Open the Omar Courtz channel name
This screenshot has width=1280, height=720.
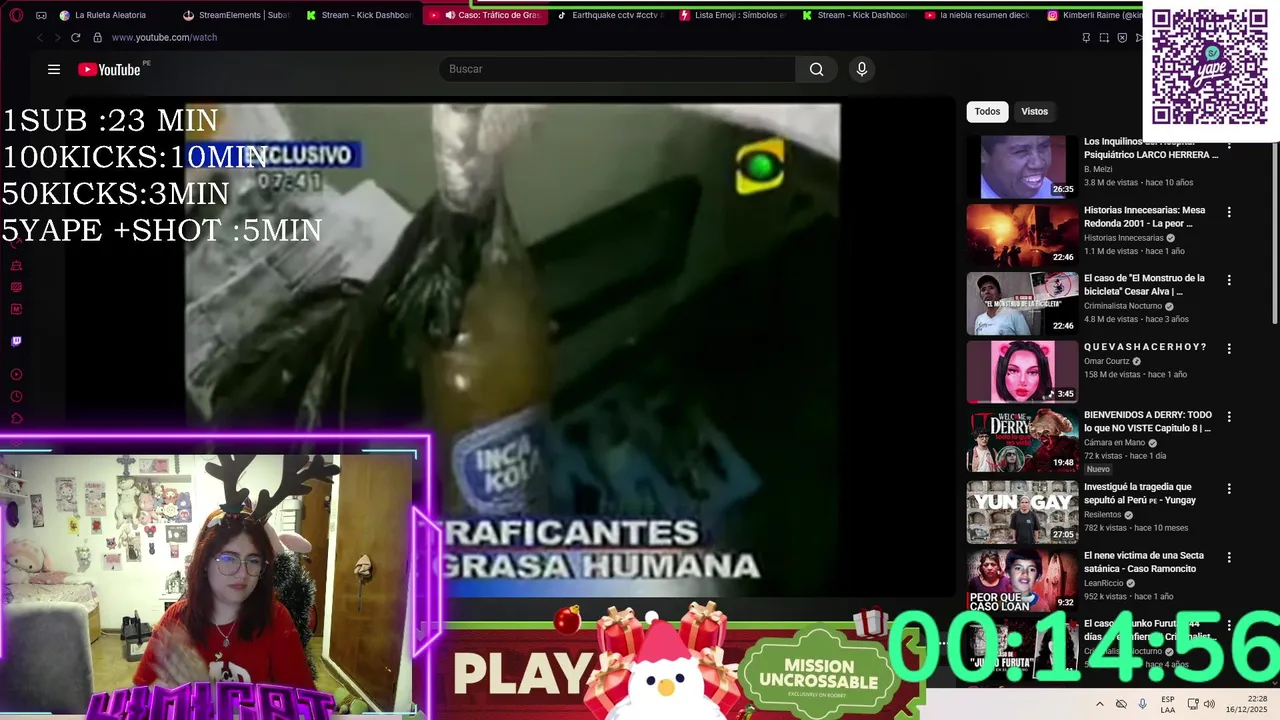pyautogui.click(x=1107, y=361)
